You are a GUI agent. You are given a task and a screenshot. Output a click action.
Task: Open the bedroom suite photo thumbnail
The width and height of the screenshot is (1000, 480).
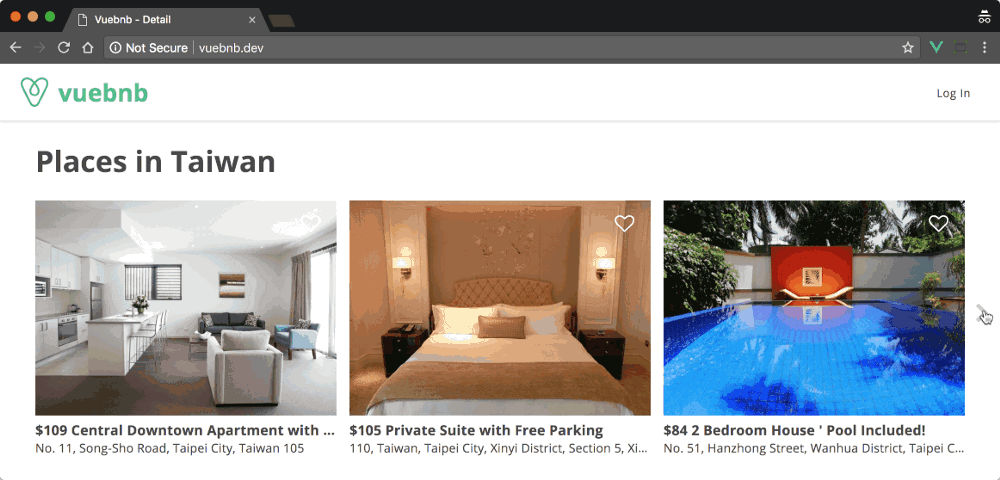coord(500,308)
